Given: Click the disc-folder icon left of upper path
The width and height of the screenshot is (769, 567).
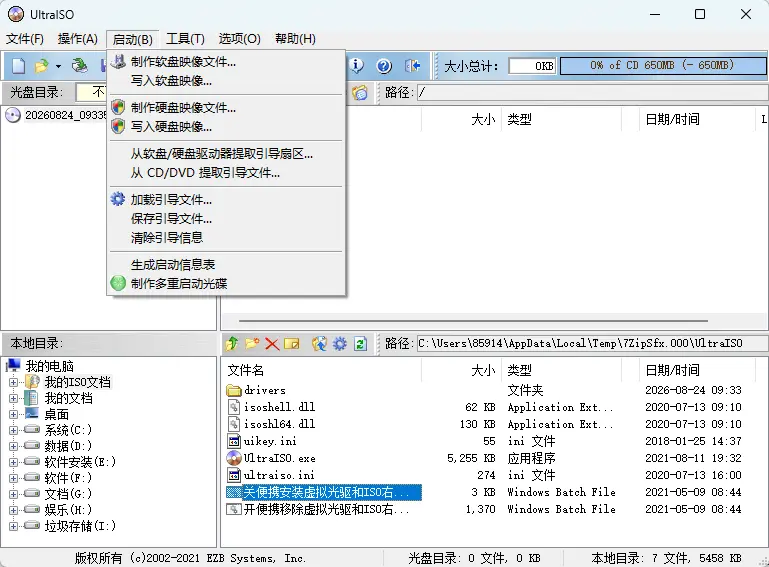Looking at the screenshot, I should point(360,92).
